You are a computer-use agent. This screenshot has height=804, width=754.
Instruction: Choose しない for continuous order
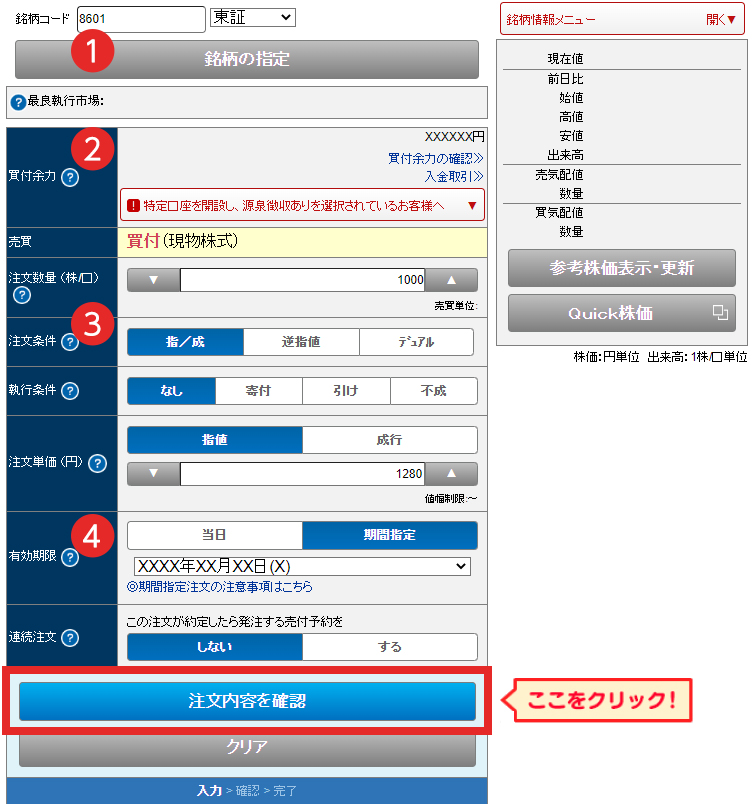tap(215, 647)
